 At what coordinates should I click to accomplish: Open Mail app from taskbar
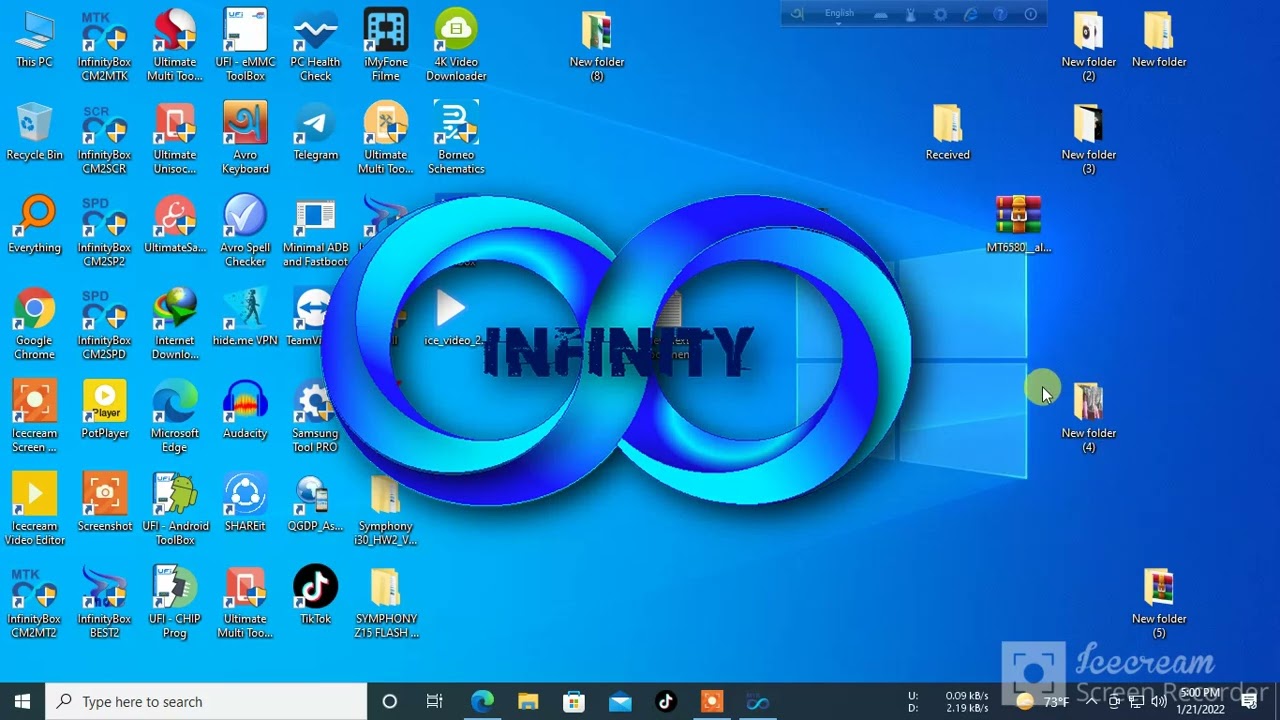coord(620,702)
